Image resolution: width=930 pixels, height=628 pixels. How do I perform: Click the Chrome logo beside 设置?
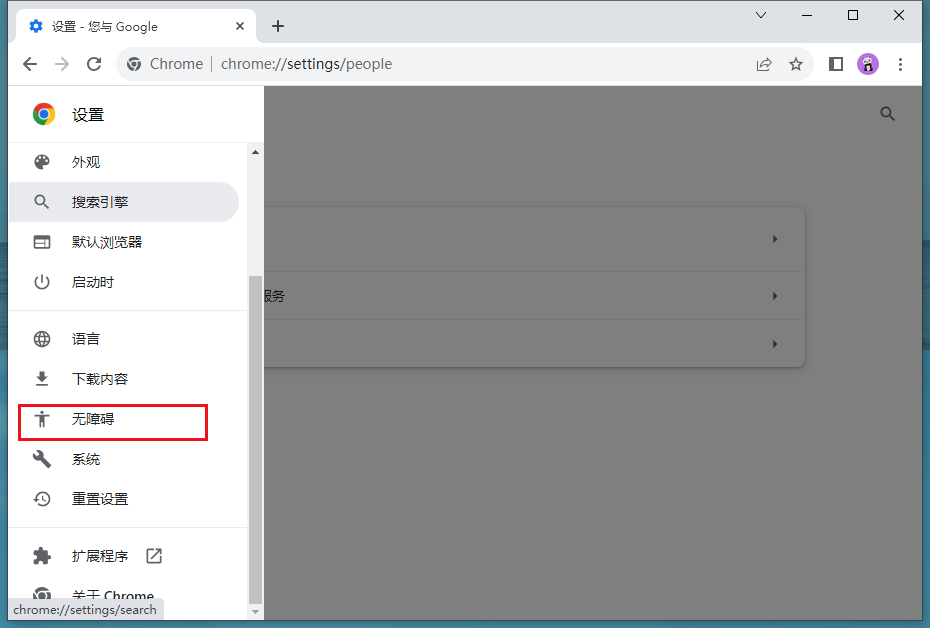[44, 114]
